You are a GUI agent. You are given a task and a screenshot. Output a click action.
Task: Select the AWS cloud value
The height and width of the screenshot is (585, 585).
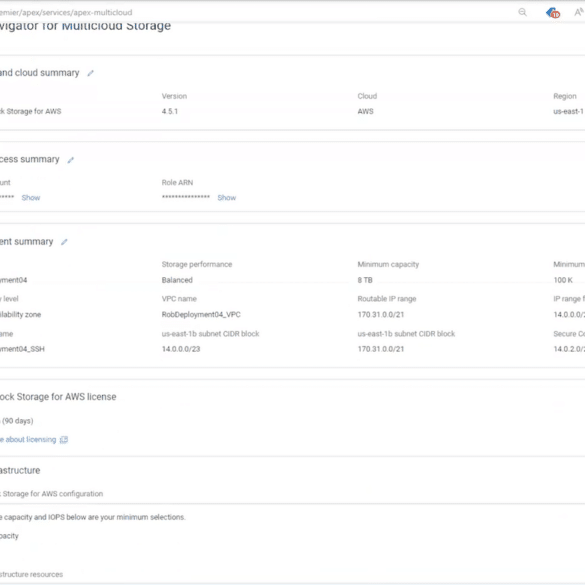(365, 112)
